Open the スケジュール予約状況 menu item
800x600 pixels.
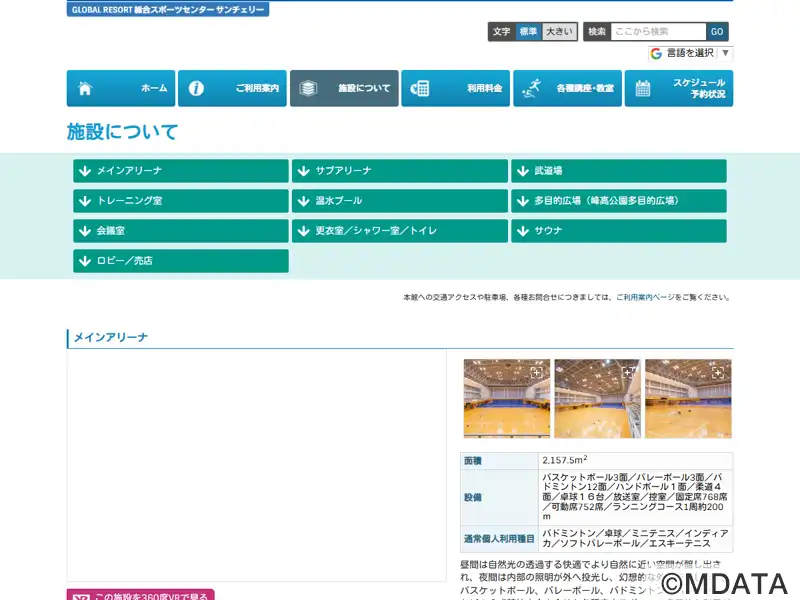coord(679,88)
